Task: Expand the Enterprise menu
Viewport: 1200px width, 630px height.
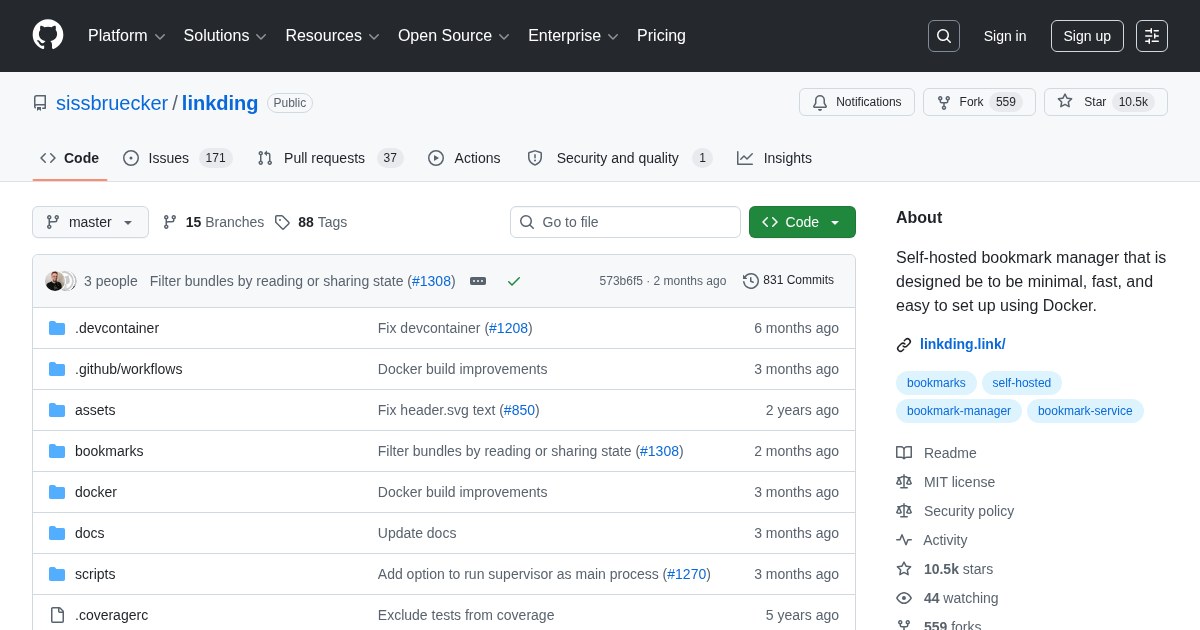Action: (x=573, y=36)
